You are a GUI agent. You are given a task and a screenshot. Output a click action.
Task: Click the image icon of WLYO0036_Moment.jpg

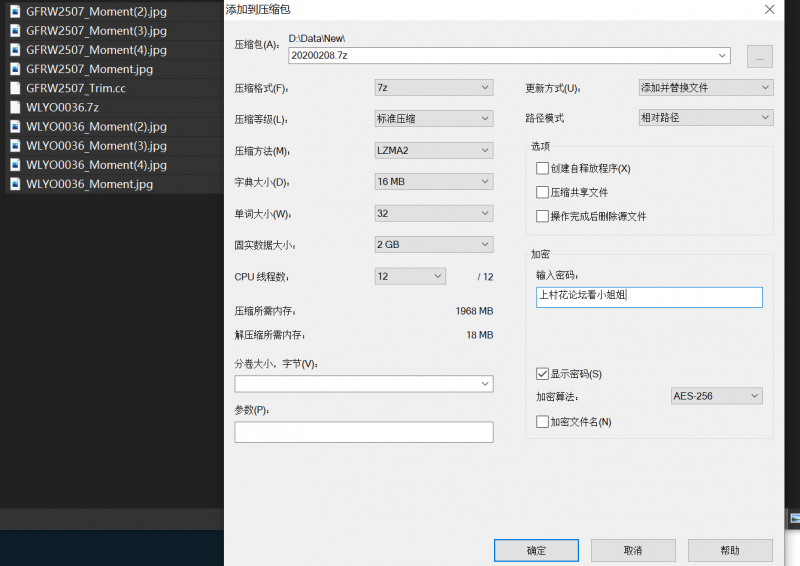[15, 184]
